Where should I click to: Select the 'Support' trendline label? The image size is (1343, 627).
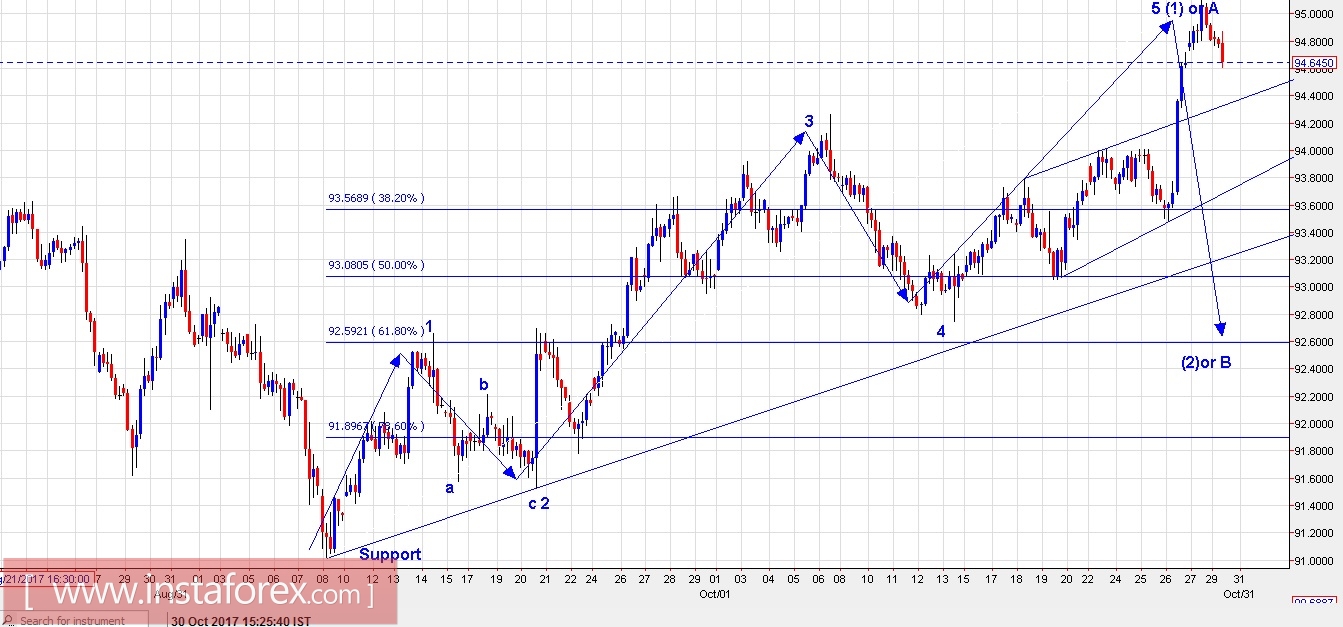click(x=390, y=554)
